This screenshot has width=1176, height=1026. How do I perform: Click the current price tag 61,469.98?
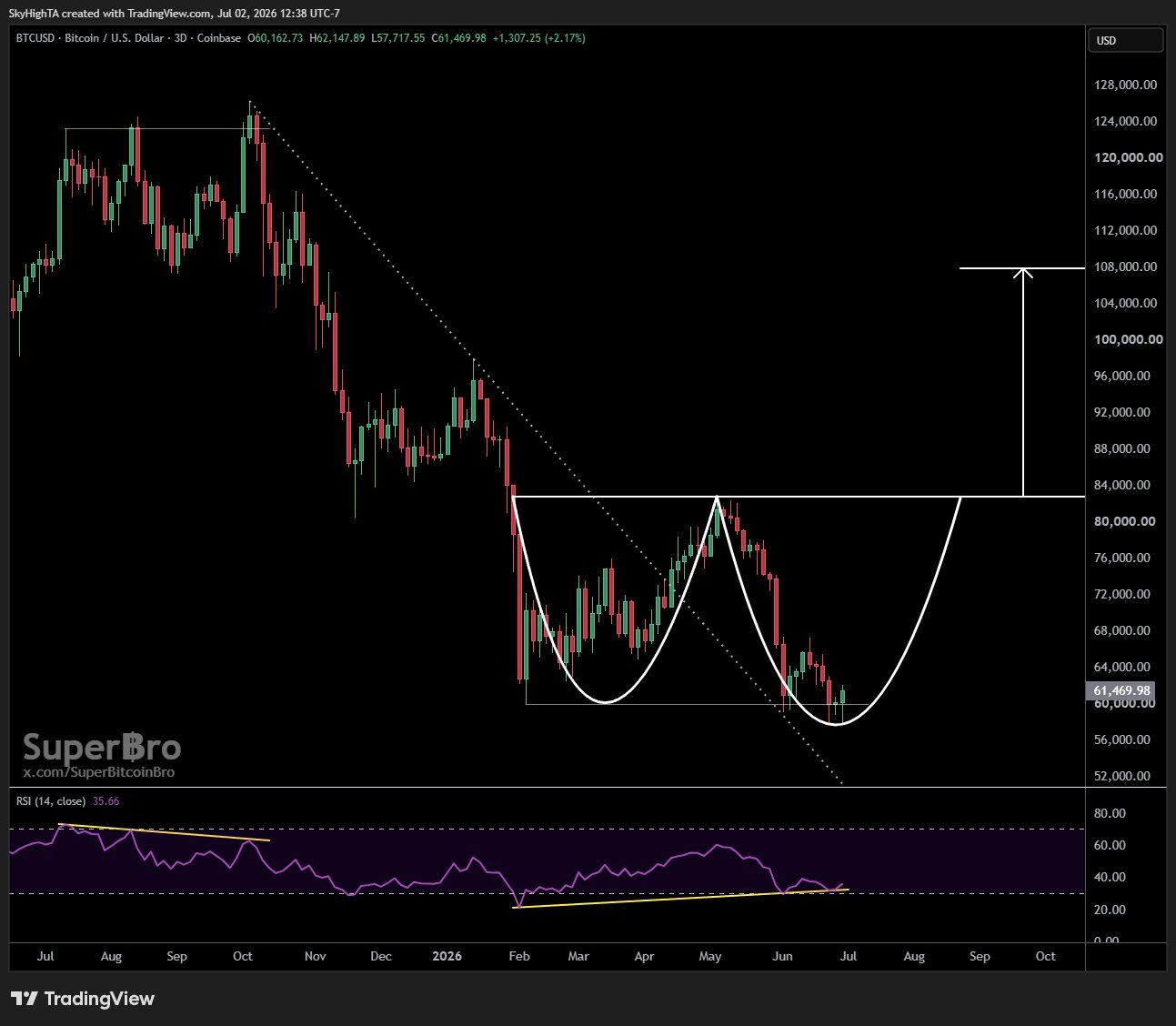(x=1122, y=690)
